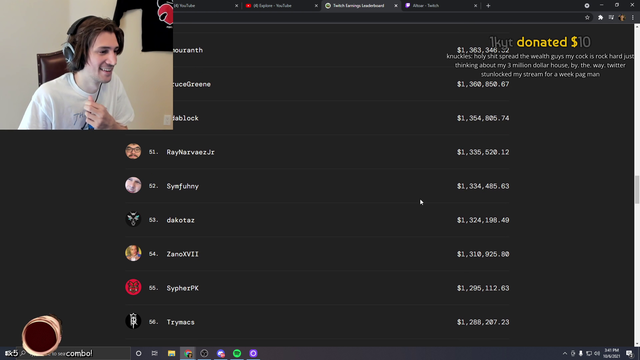Open Spotify from the taskbar
640x360 pixels.
(237, 353)
